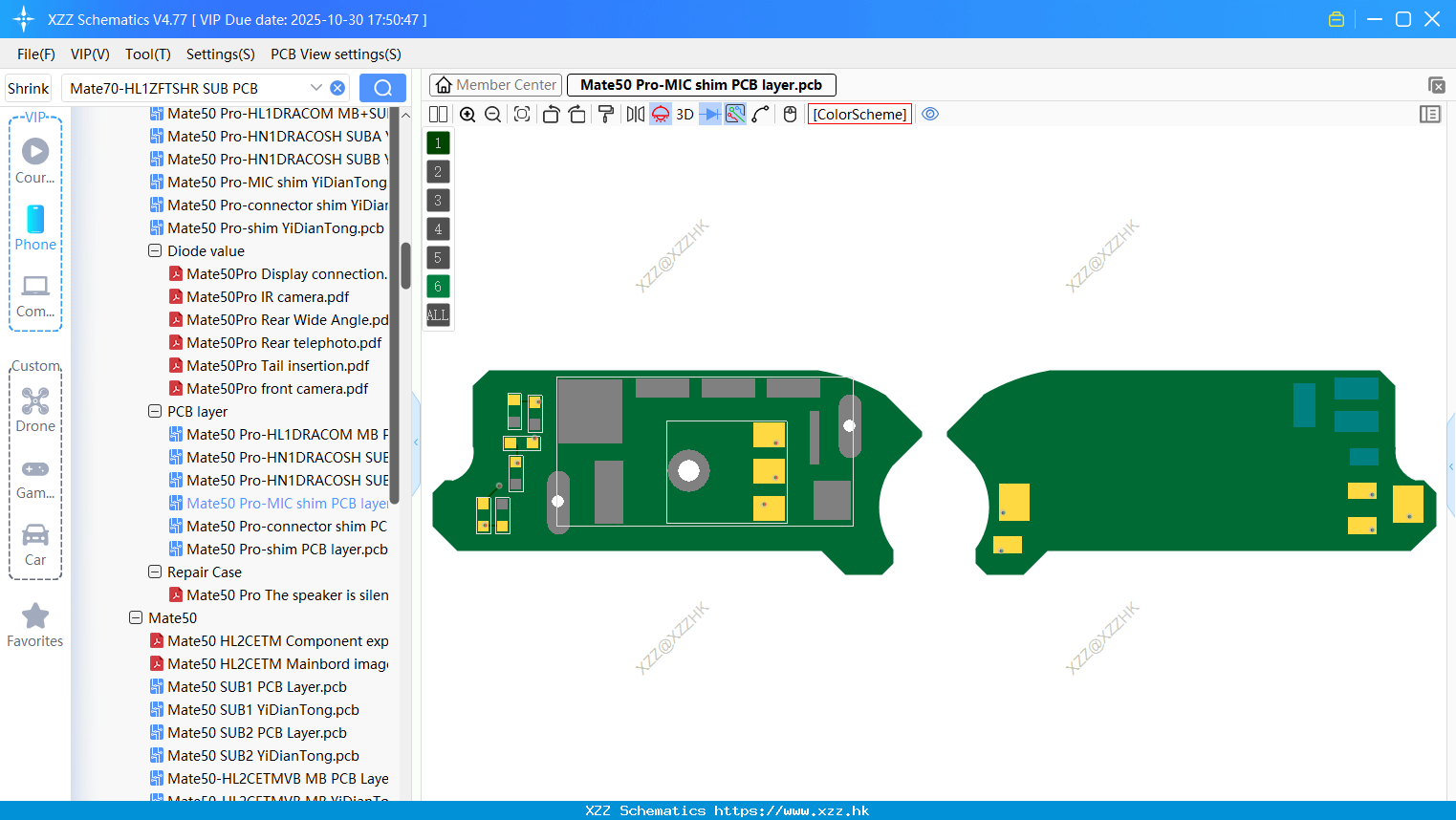Select the Mate50 Pro-MIC shim PCB layer.pcb tab
The image size is (1456, 820).
701,85
